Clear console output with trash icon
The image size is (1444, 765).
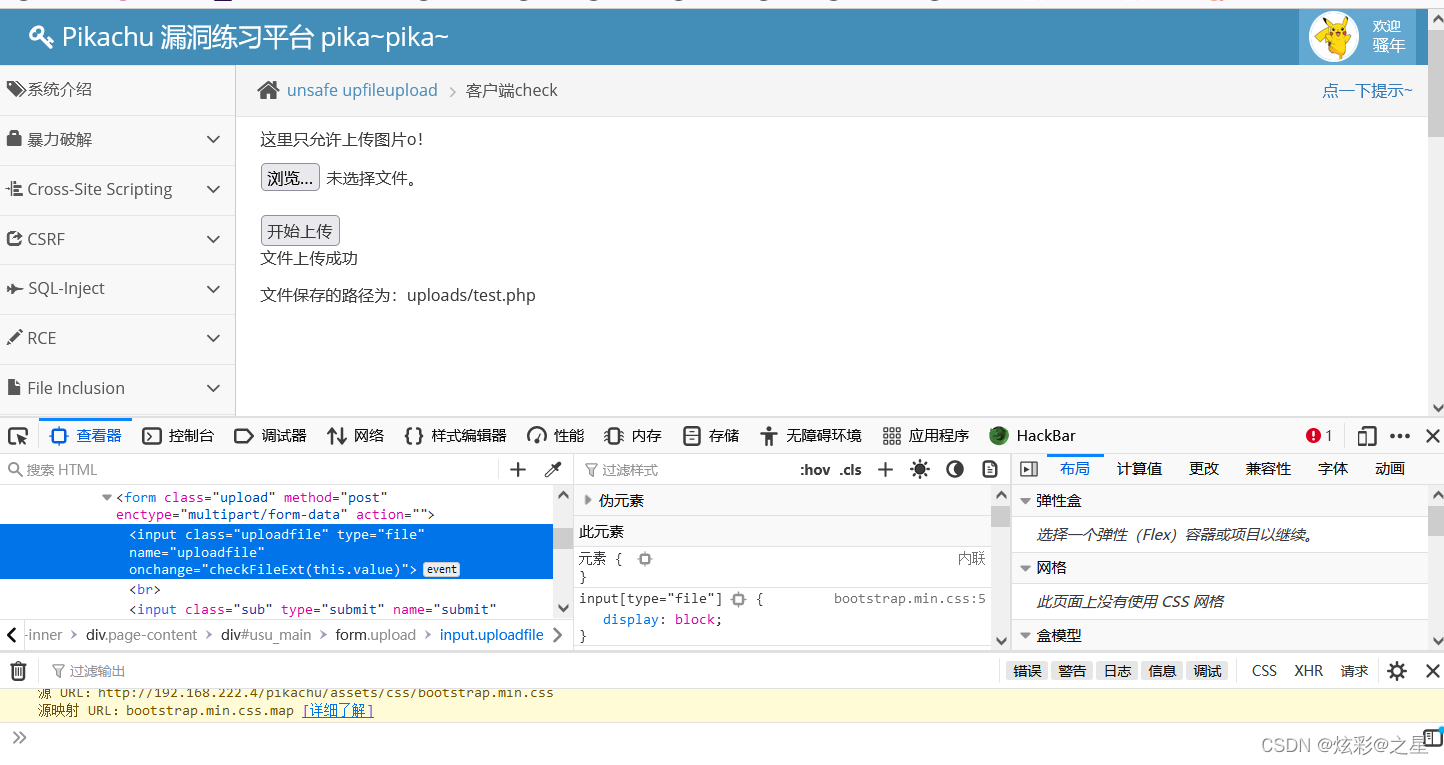click(18, 671)
